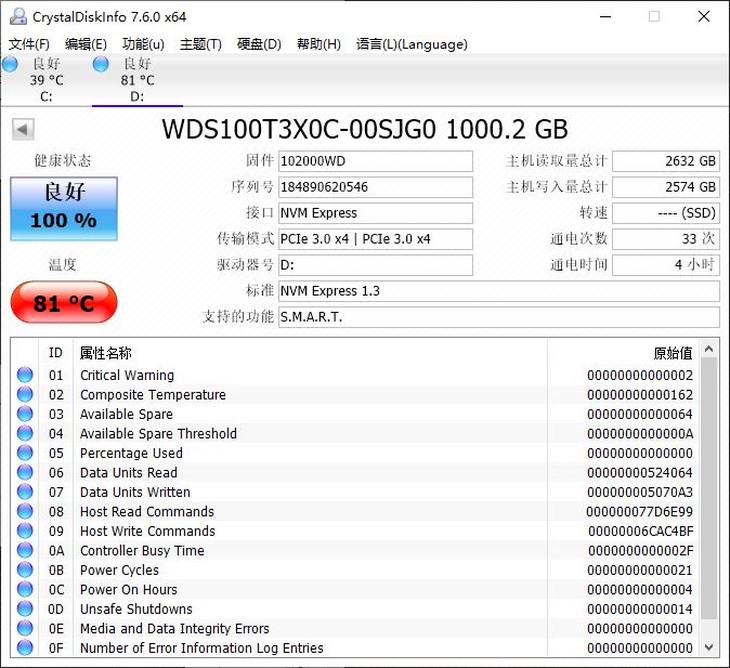Click the CrystalDiskInfo app icon in title bar
The height and width of the screenshot is (668, 730).
[x=18, y=17]
